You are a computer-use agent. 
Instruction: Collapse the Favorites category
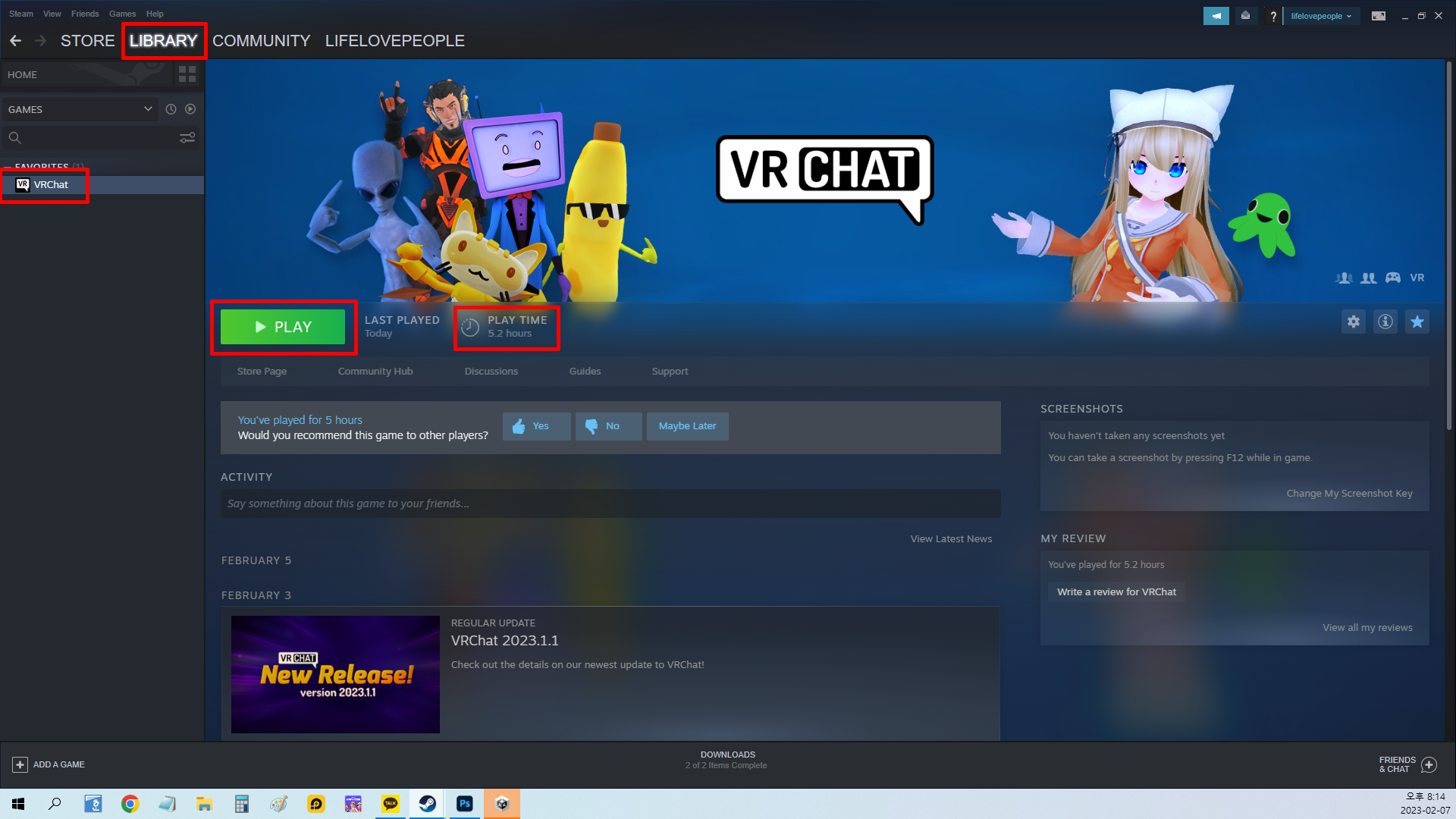point(8,167)
